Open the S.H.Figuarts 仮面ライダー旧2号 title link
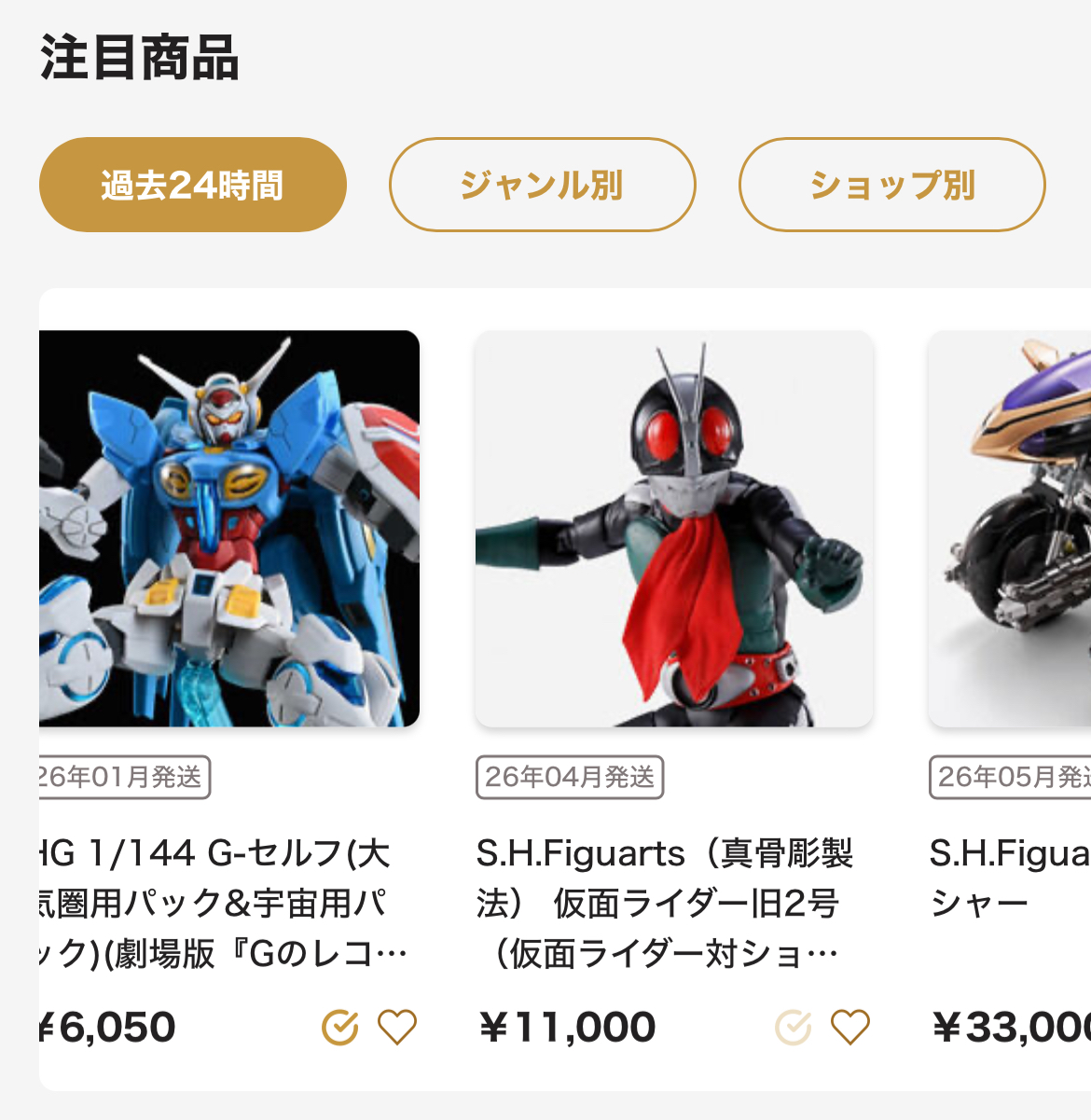 coord(664,904)
